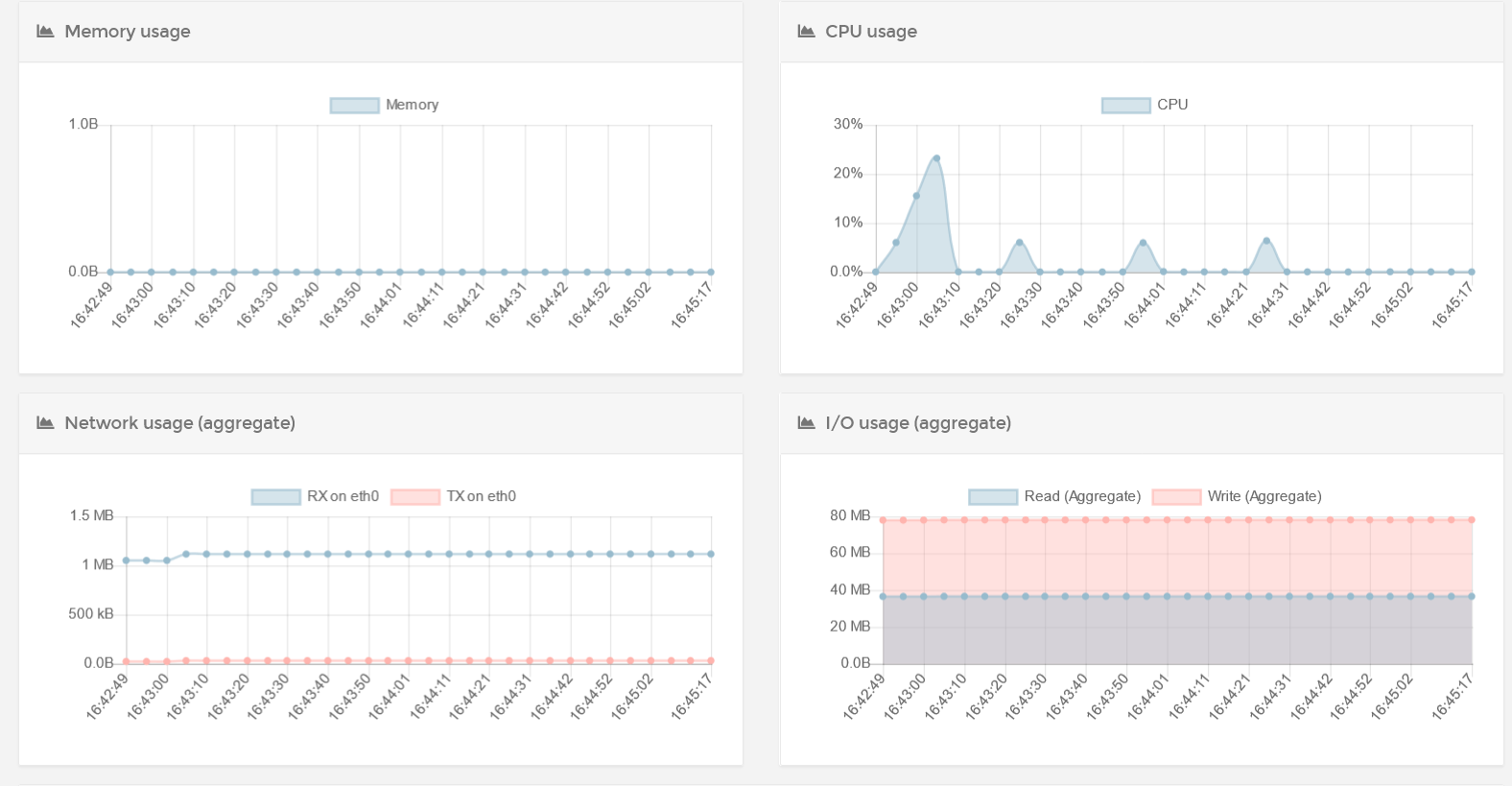Click the Memory usage panel title
The image size is (1512, 786).
(128, 32)
